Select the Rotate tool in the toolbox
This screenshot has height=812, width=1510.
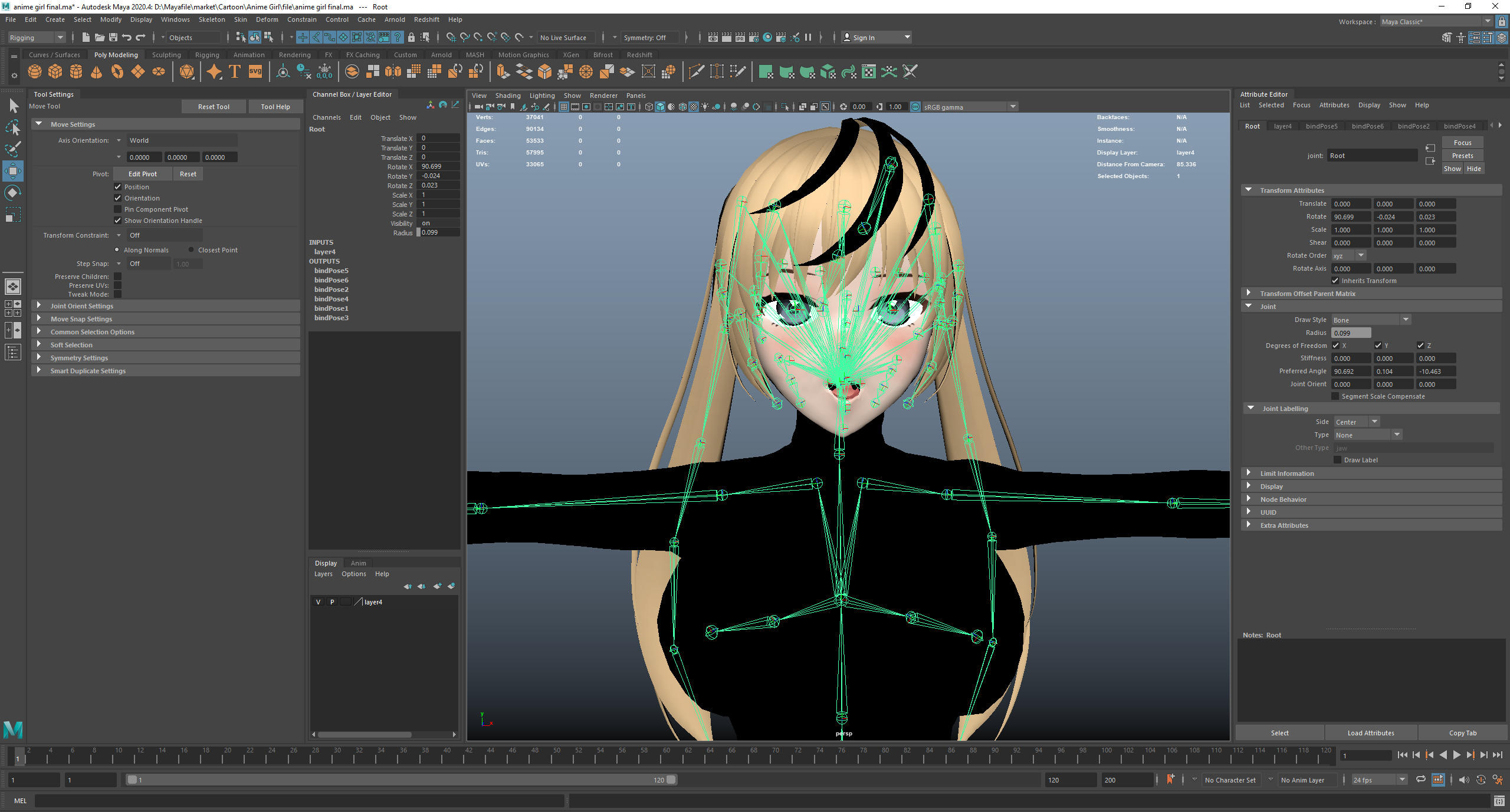[13, 193]
